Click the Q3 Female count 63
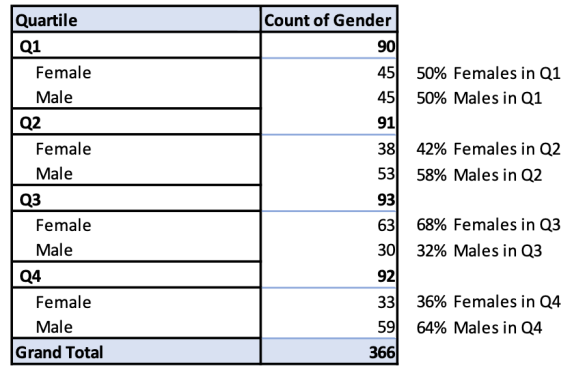 coord(386,225)
